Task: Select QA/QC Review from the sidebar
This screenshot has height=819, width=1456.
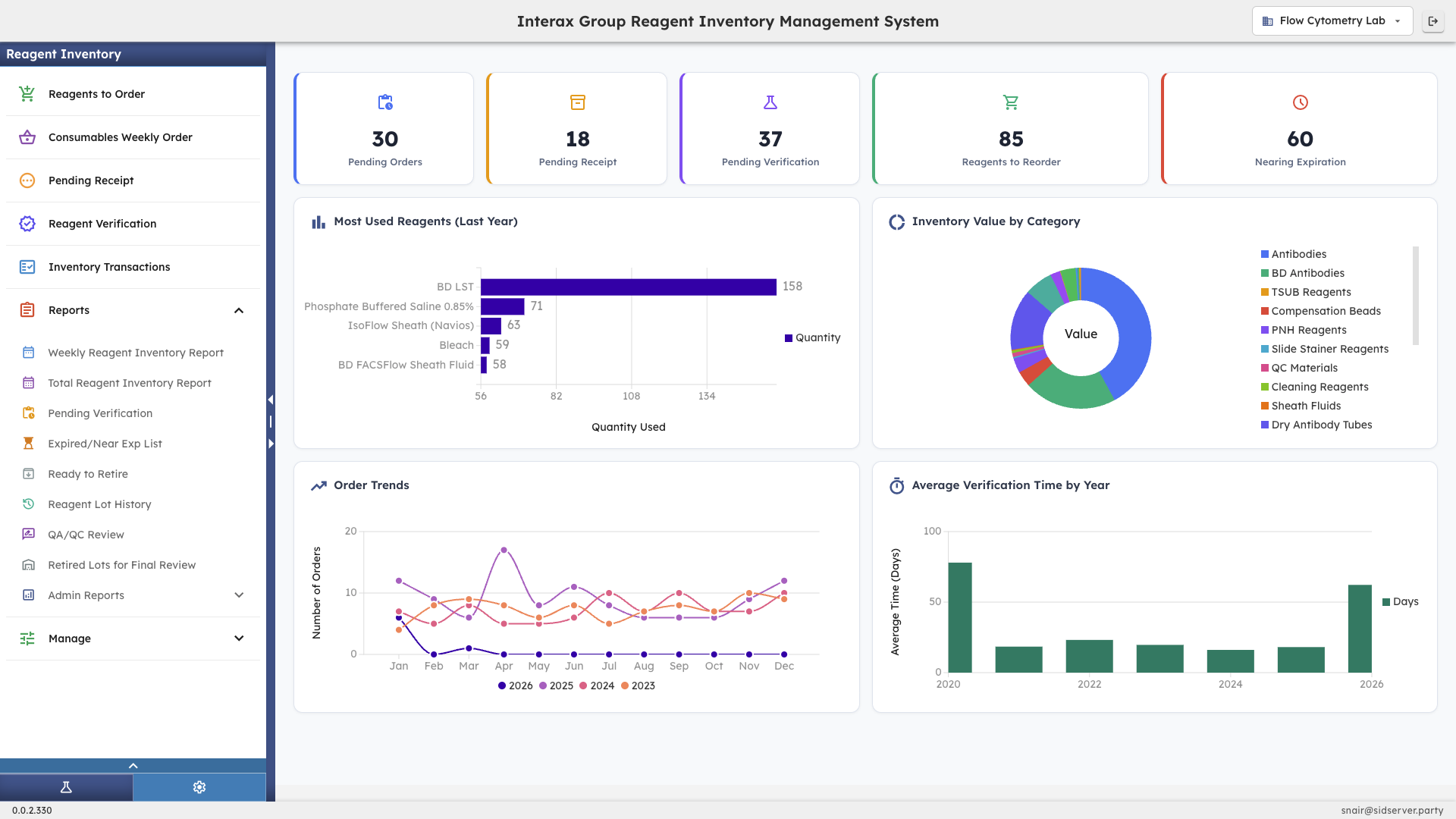Action: 86,534
